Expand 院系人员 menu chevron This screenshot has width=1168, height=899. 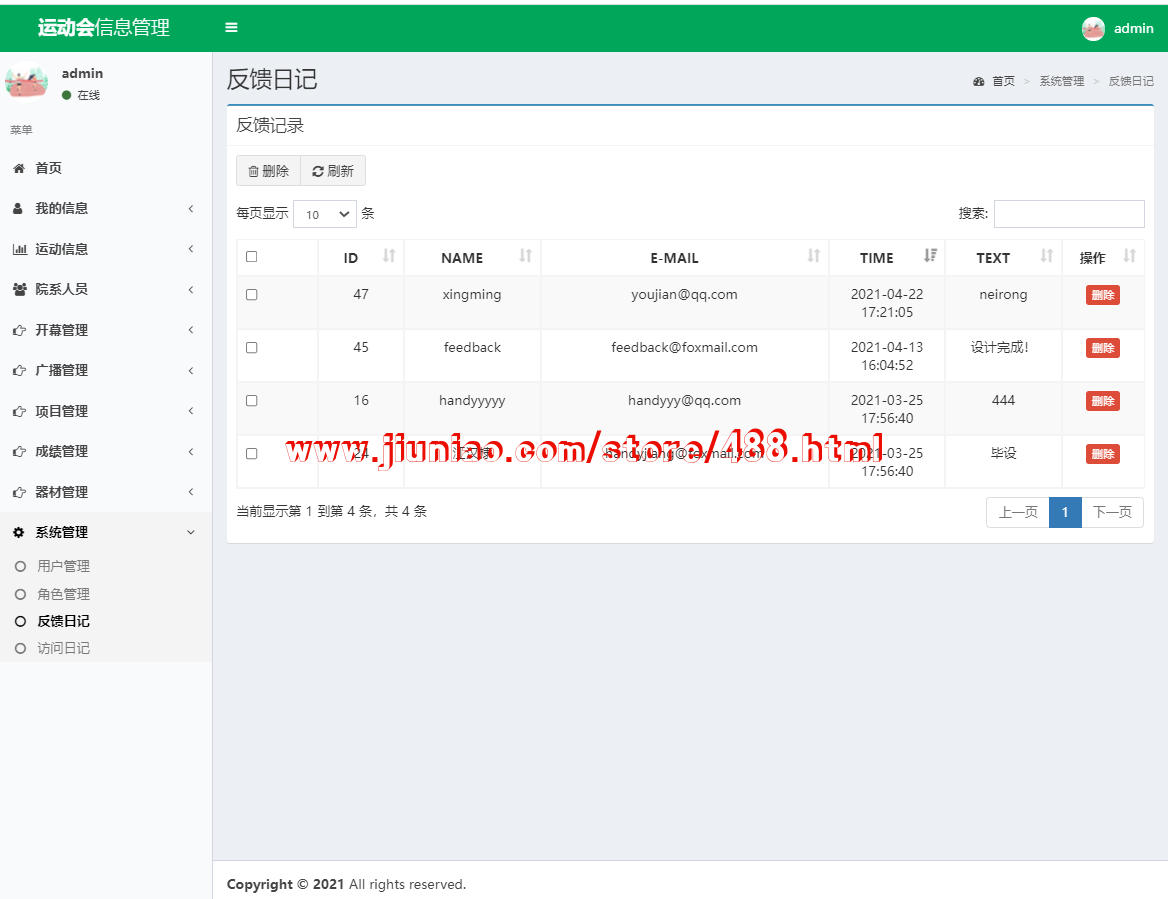click(191, 290)
